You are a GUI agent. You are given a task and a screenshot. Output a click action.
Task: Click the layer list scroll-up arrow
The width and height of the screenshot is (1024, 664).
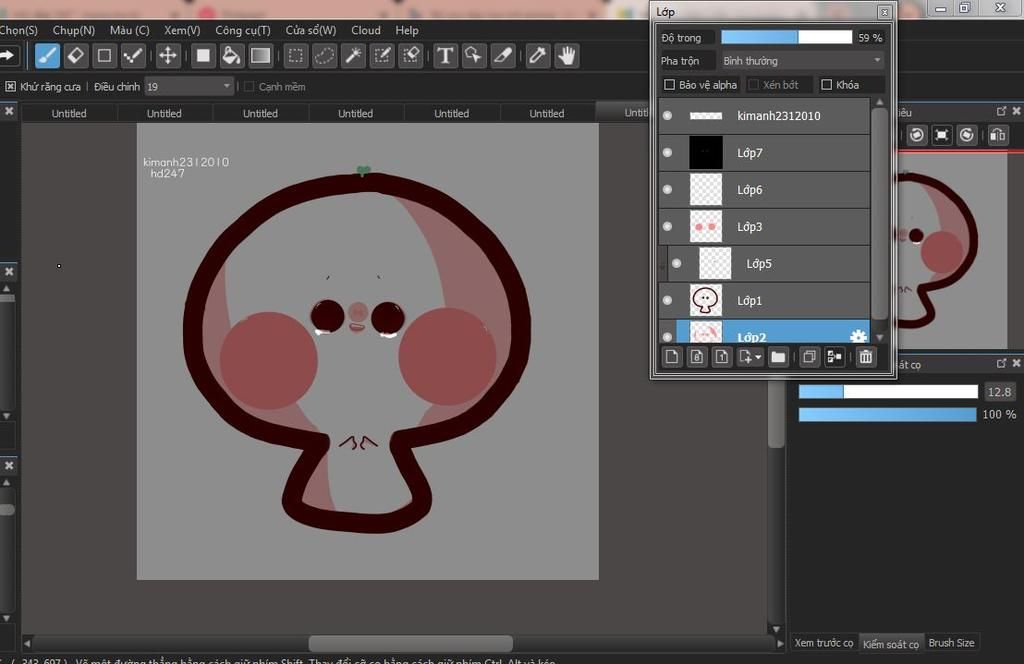[x=880, y=103]
